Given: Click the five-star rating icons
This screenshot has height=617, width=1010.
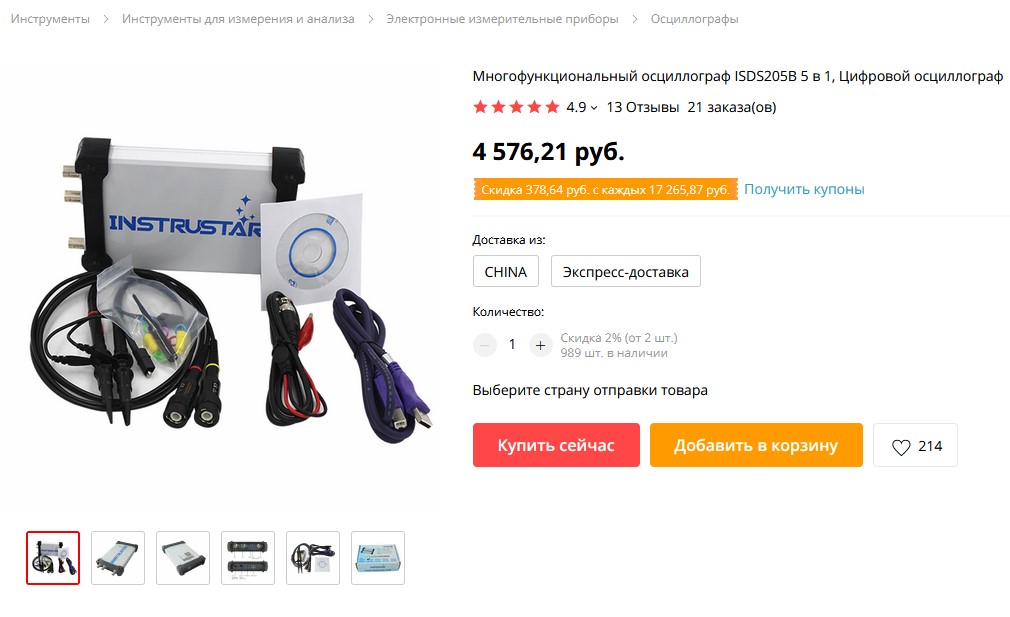Looking at the screenshot, I should point(516,107).
